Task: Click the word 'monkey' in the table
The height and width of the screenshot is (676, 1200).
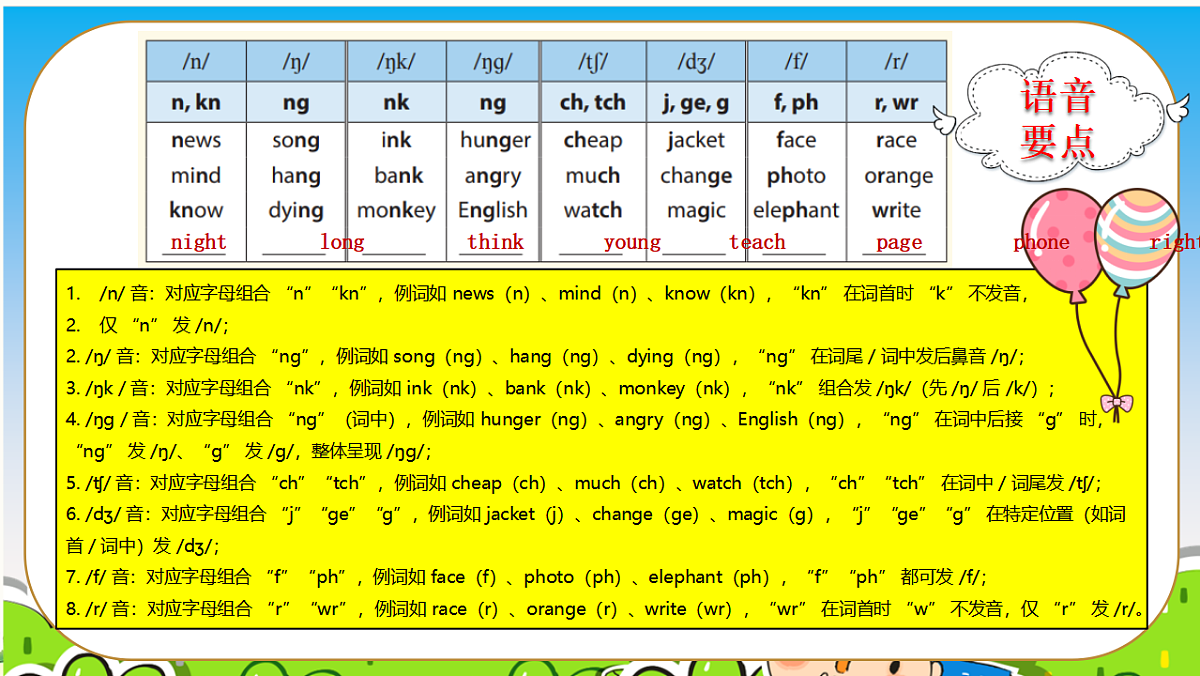Action: [396, 211]
